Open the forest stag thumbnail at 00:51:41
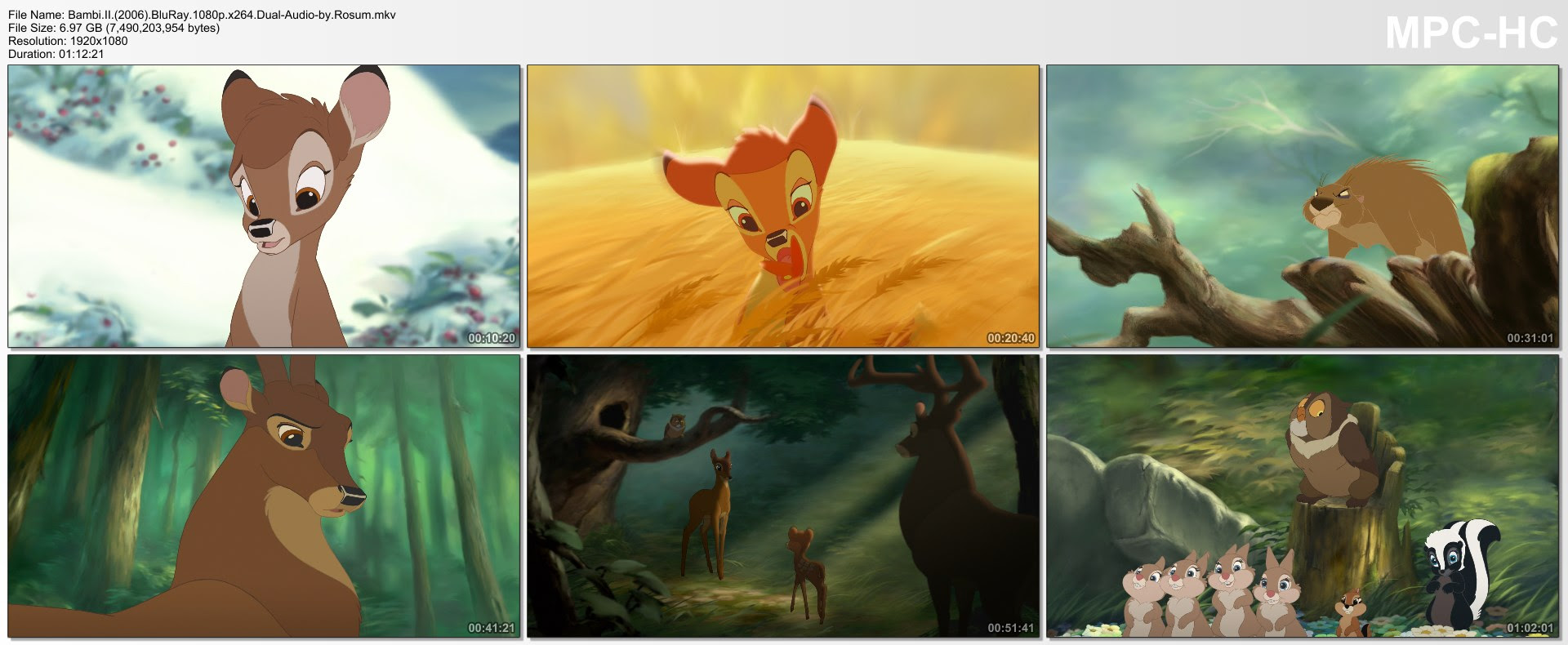This screenshot has width=1568, height=645. coord(783,496)
